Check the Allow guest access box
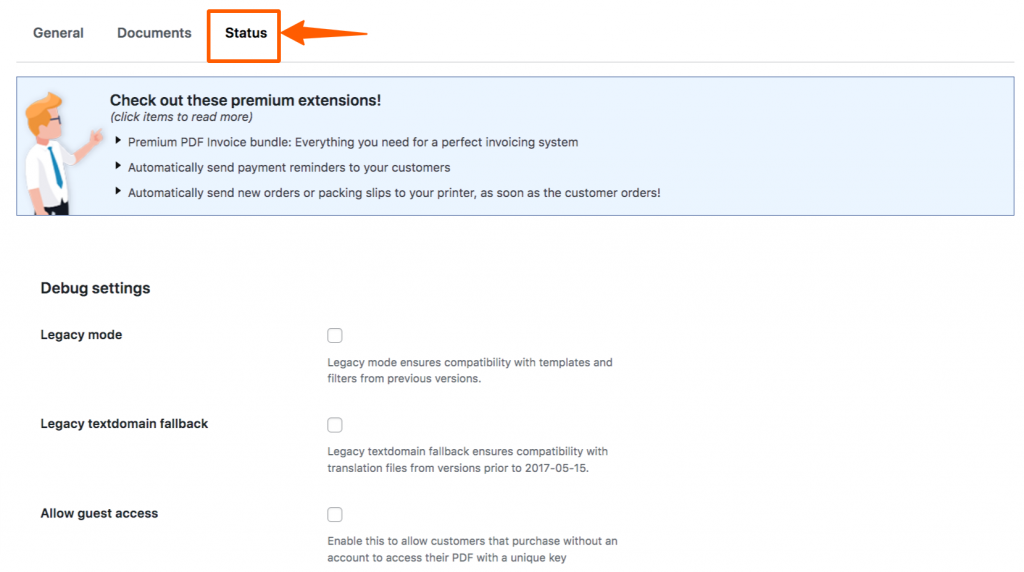 click(x=334, y=515)
